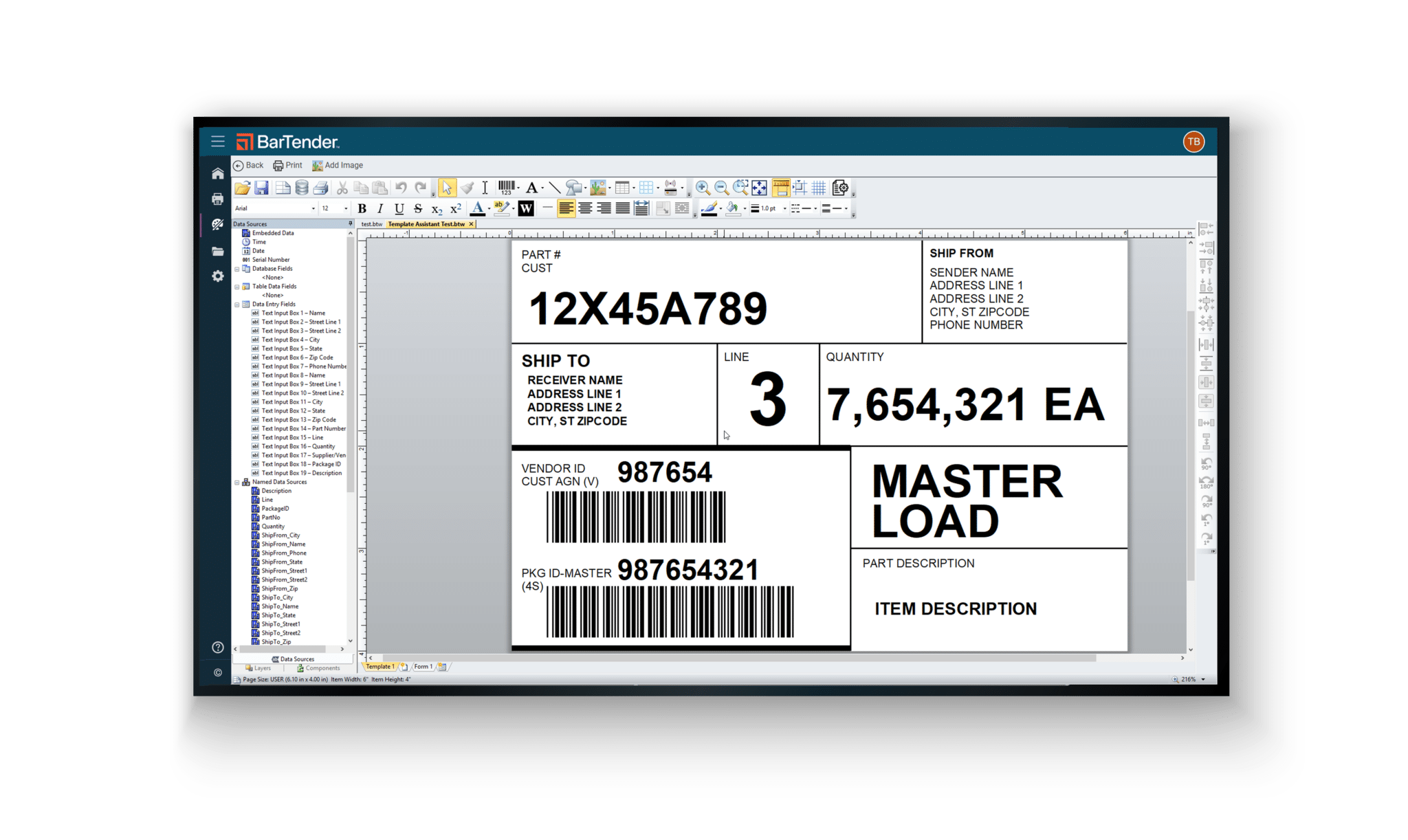Toggle subscript formatting

(437, 209)
